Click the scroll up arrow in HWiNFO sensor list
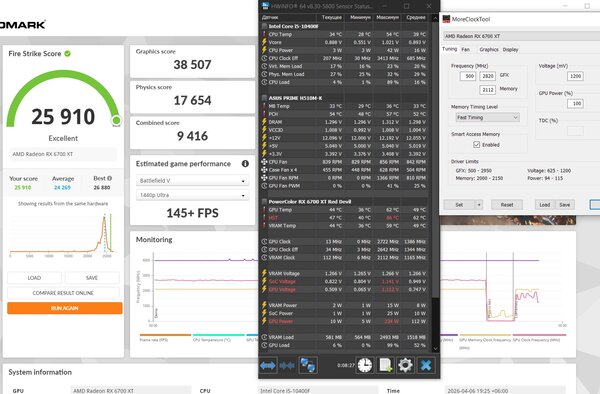This screenshot has height=394, width=600. point(435,18)
